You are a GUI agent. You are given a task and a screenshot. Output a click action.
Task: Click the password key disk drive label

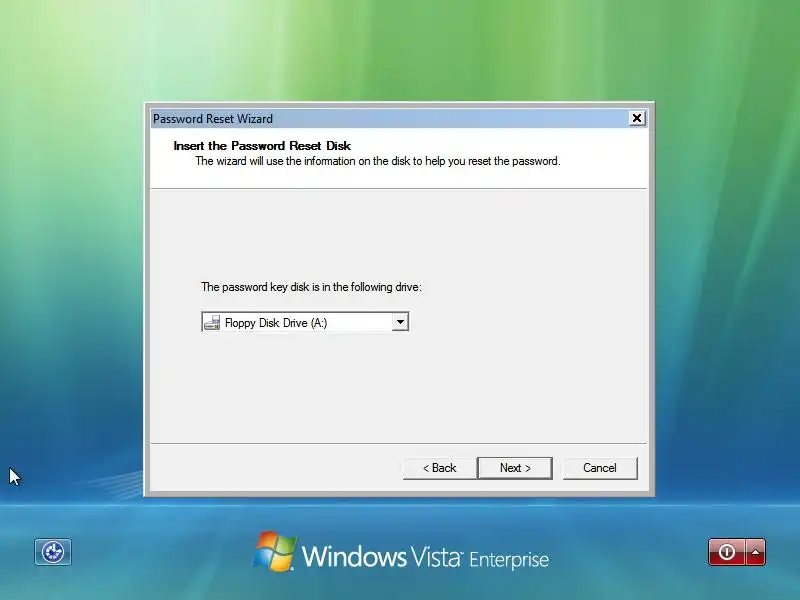pos(311,287)
